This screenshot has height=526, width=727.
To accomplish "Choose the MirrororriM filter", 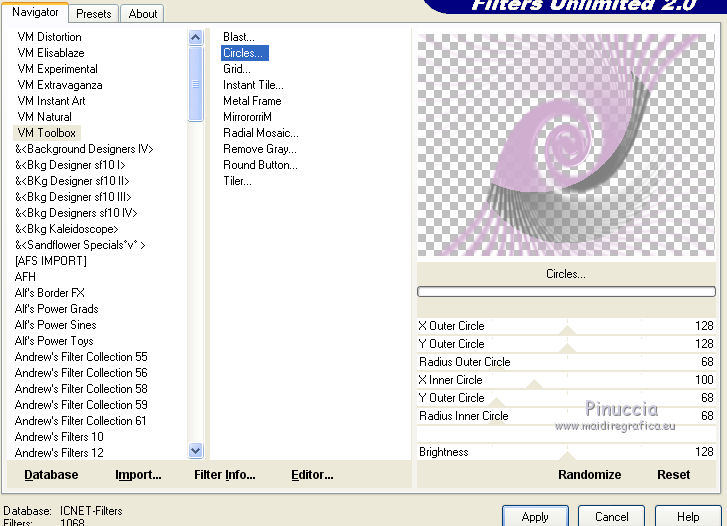I will [x=247, y=117].
